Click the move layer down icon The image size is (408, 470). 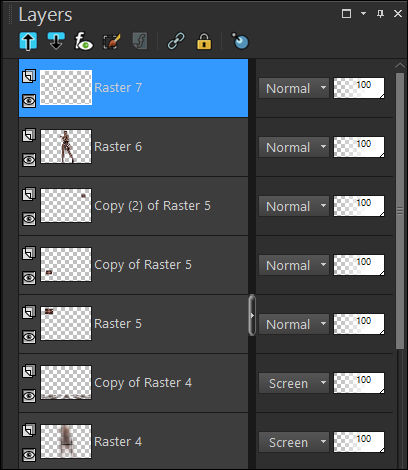[56, 41]
